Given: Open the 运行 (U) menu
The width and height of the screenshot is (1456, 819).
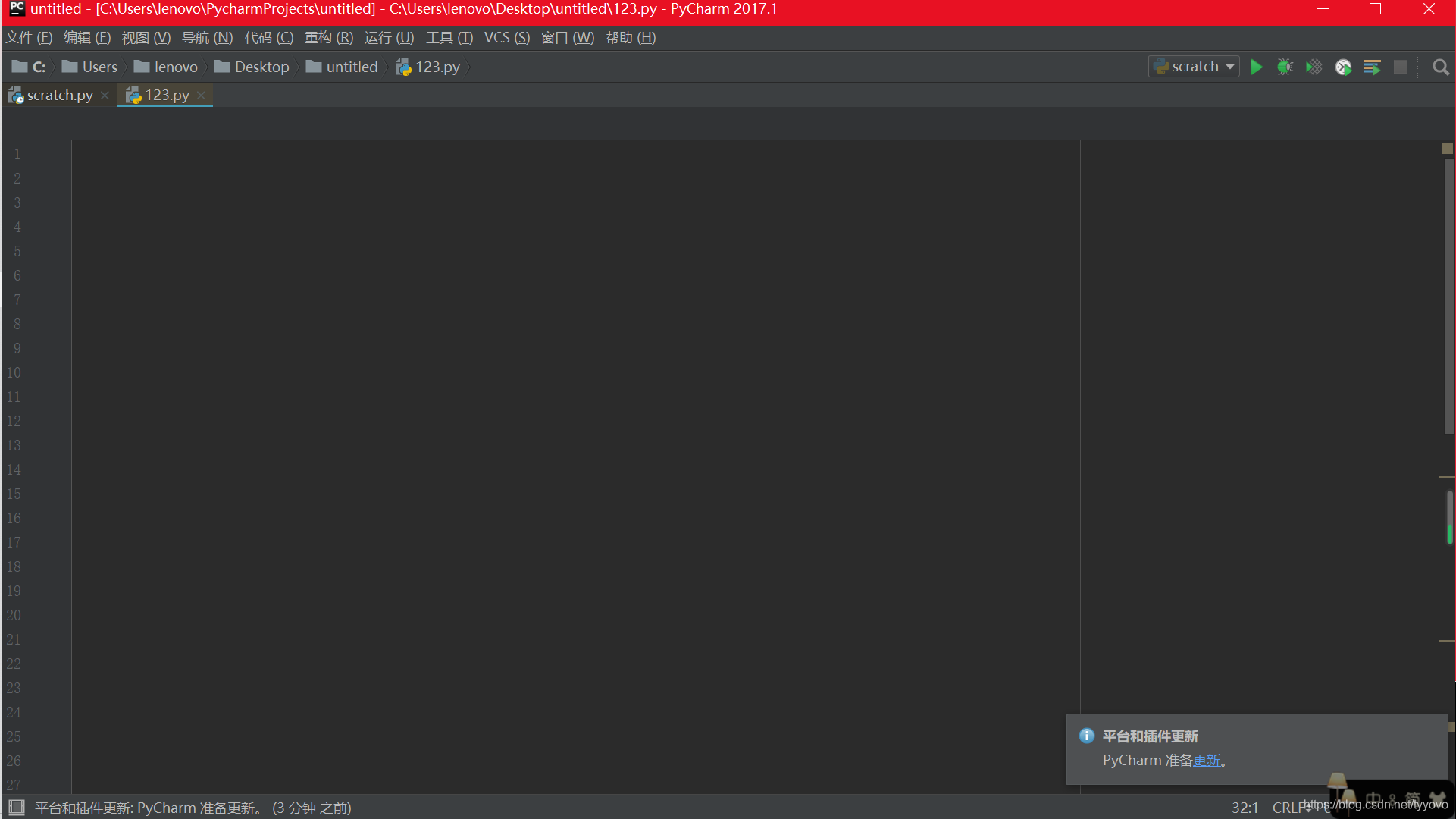Looking at the screenshot, I should (x=389, y=37).
